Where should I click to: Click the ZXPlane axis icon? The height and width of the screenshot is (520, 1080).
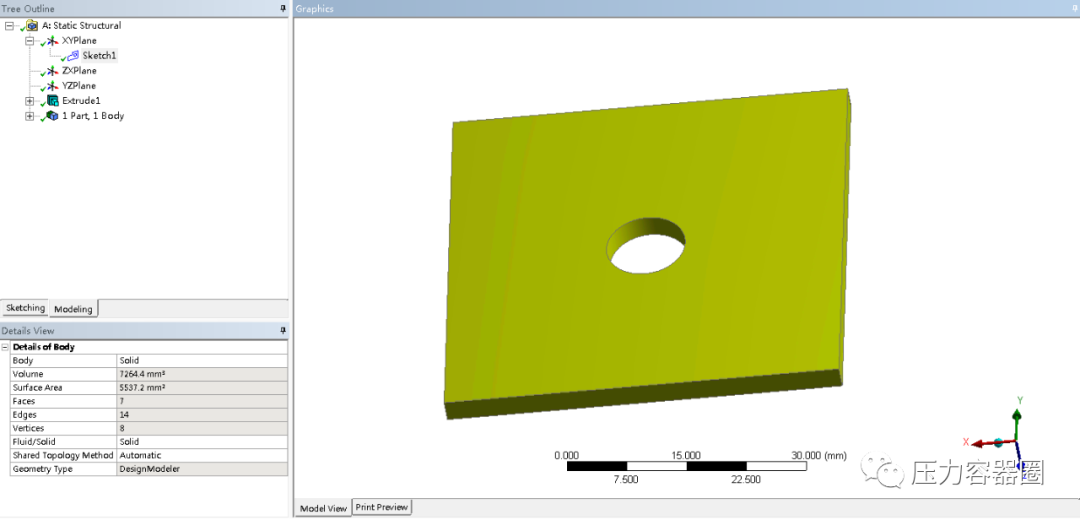[52, 71]
